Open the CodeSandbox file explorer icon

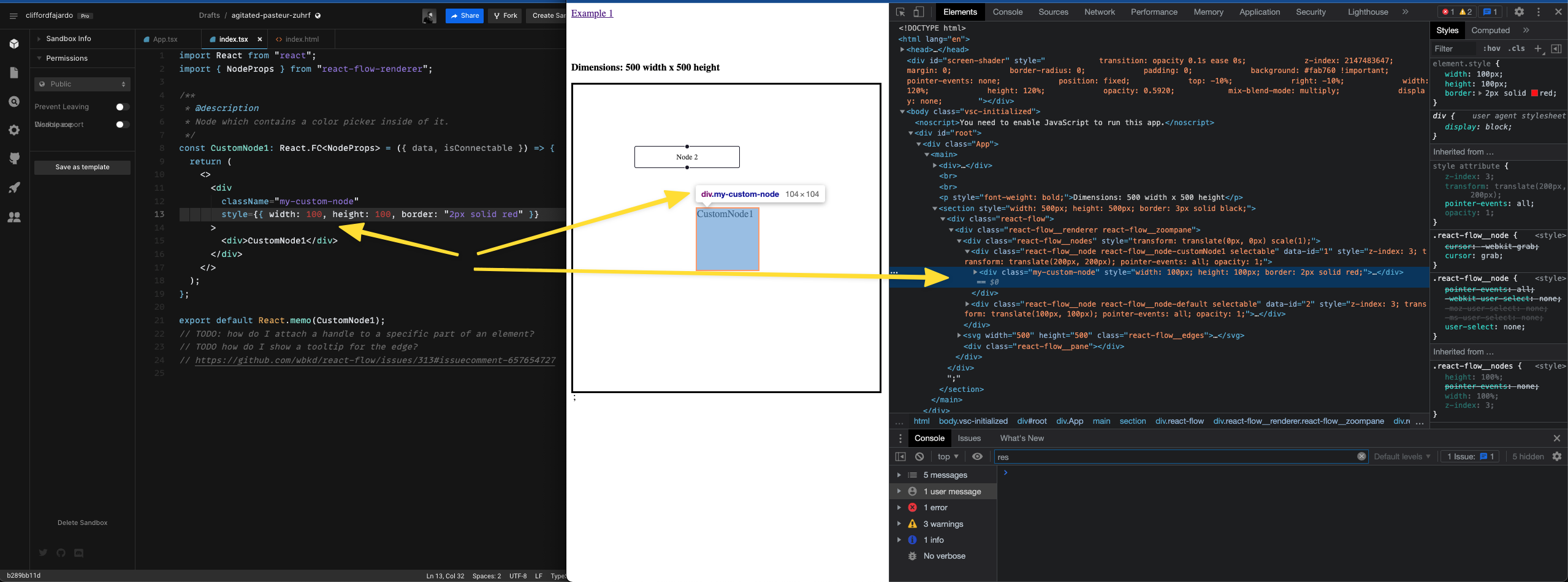(x=14, y=72)
